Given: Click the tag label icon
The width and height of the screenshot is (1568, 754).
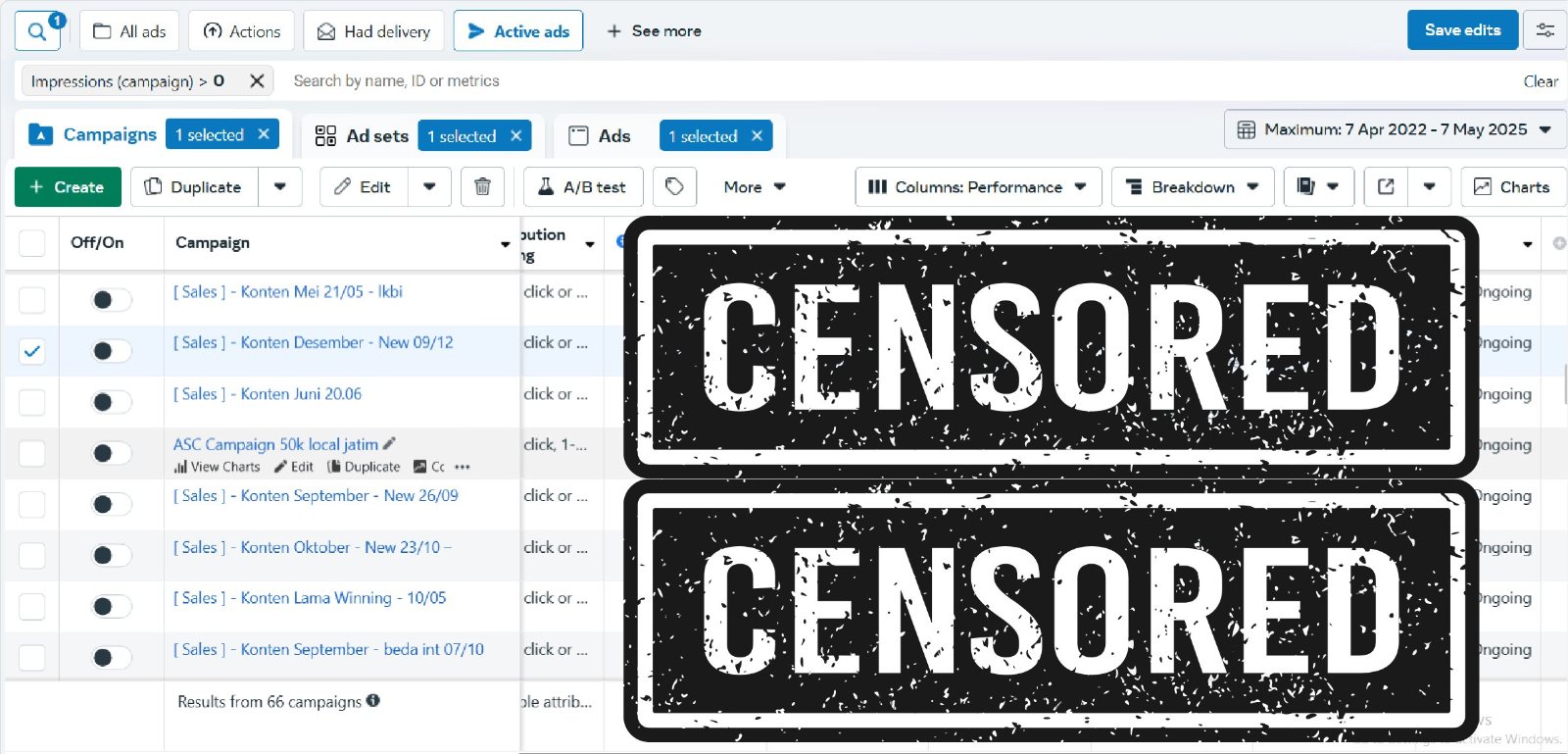Looking at the screenshot, I should (x=674, y=186).
